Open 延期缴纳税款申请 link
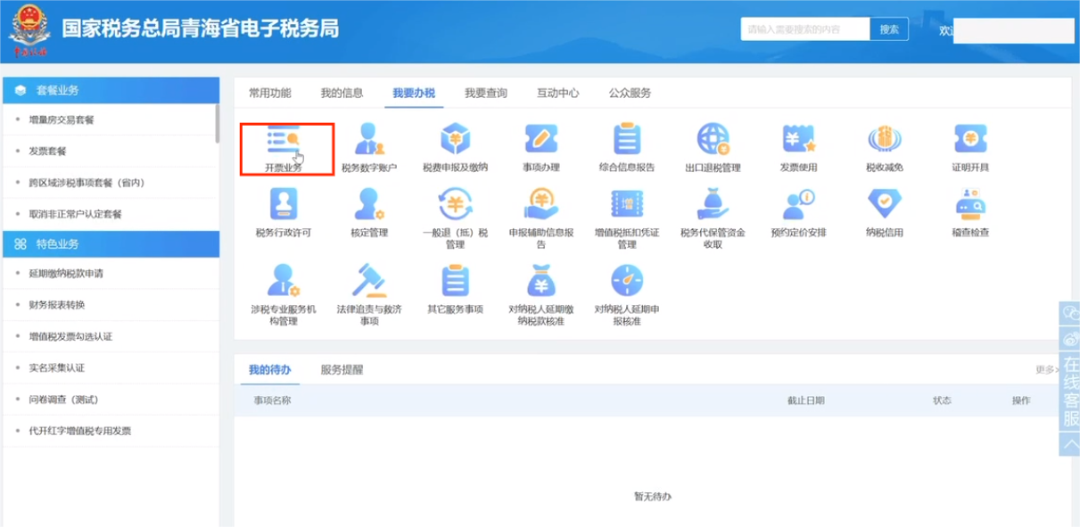1080x527 pixels. point(66,273)
